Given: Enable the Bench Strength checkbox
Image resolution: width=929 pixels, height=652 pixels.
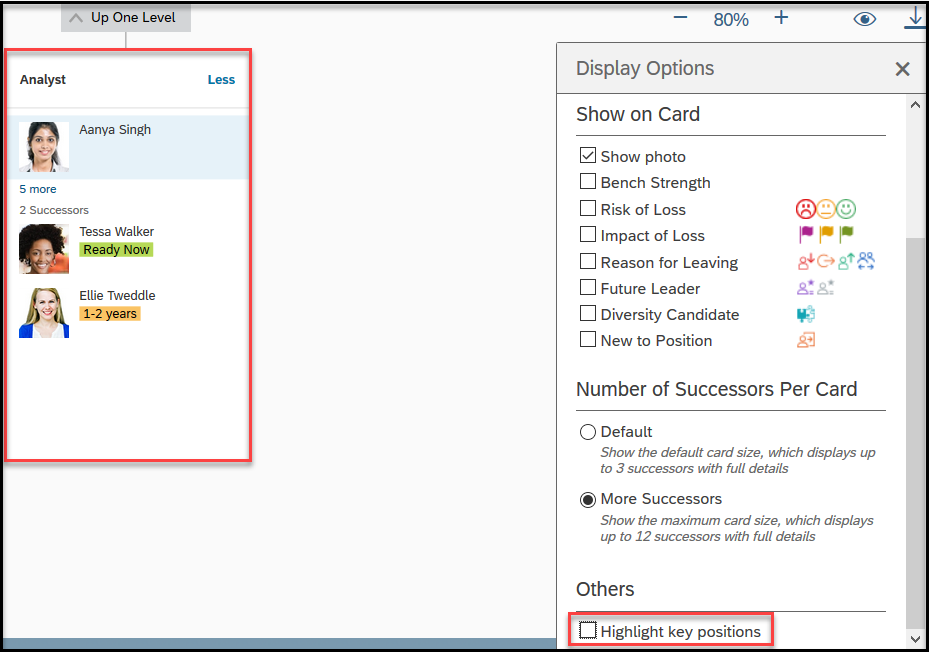Looking at the screenshot, I should (x=587, y=181).
